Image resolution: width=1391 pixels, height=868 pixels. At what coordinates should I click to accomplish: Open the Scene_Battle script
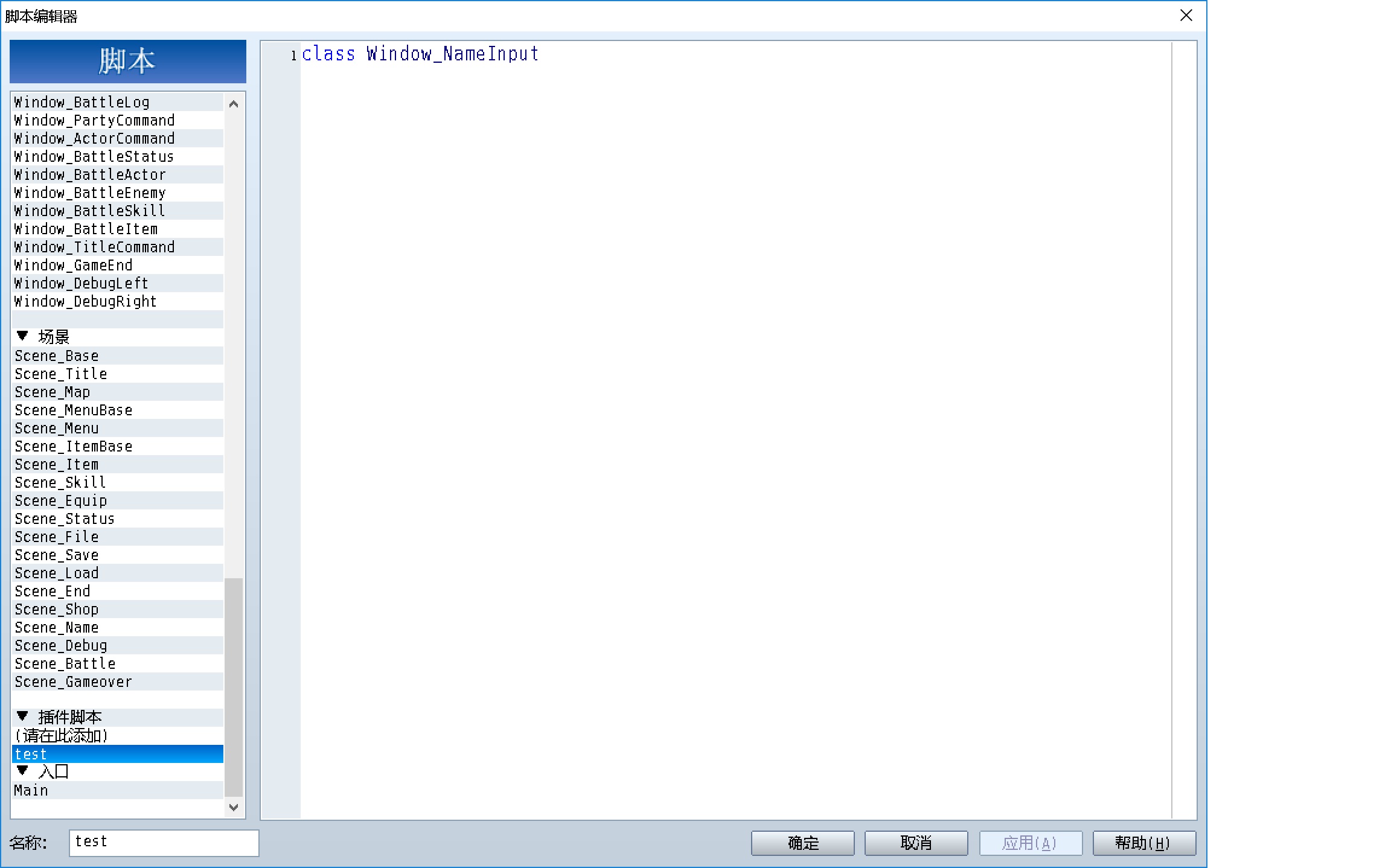tap(118, 663)
